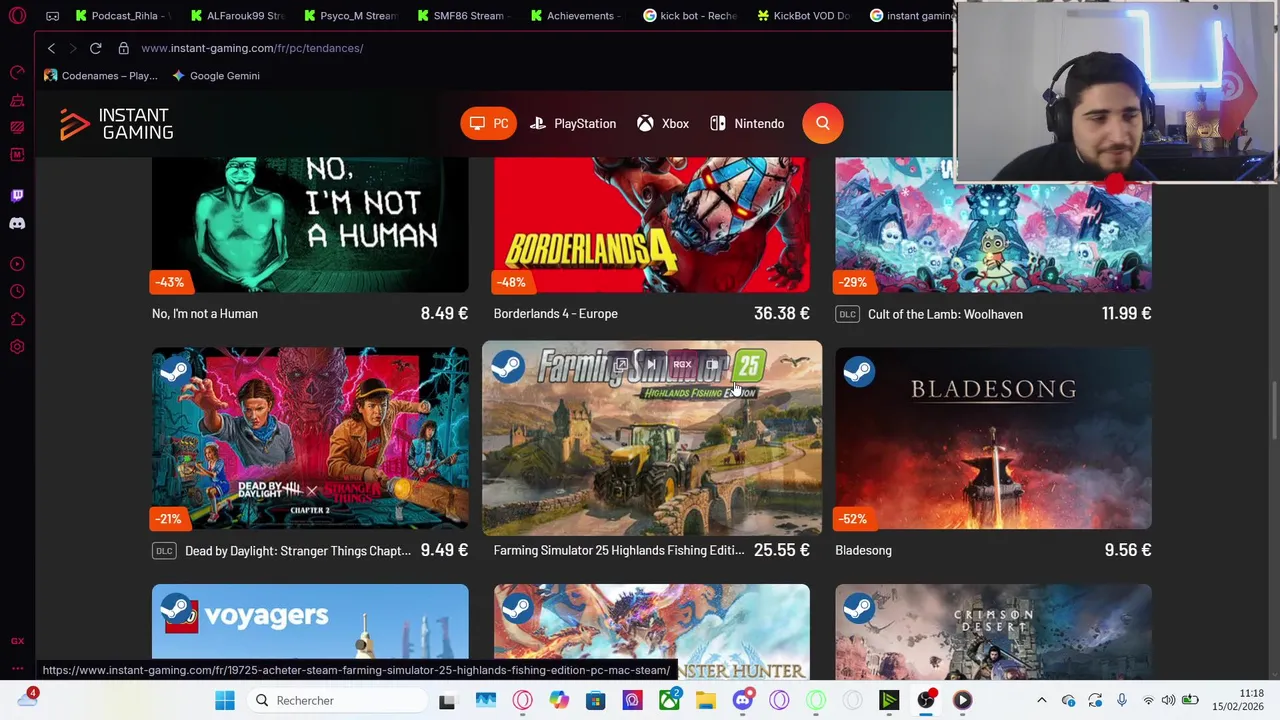This screenshot has height=720, width=1280.
Task: Open OBS Studio from the taskbar
Action: pos(926,700)
